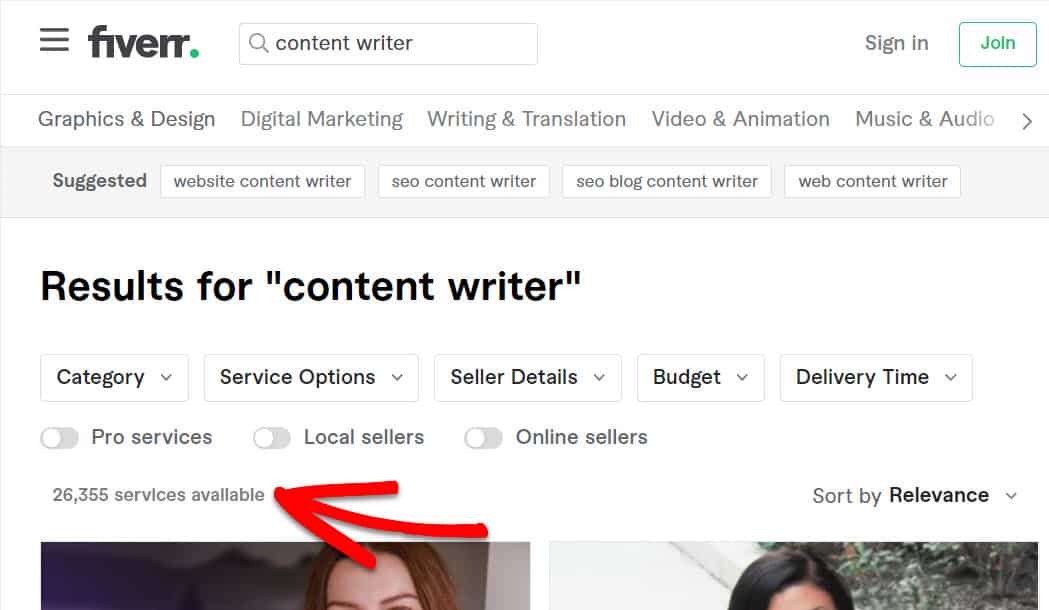The height and width of the screenshot is (610, 1049).
Task: Click the Join button
Action: tap(997, 44)
